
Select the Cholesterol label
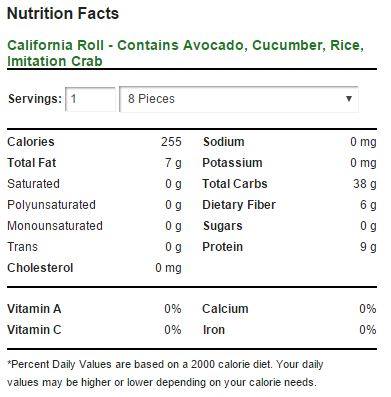point(40,268)
